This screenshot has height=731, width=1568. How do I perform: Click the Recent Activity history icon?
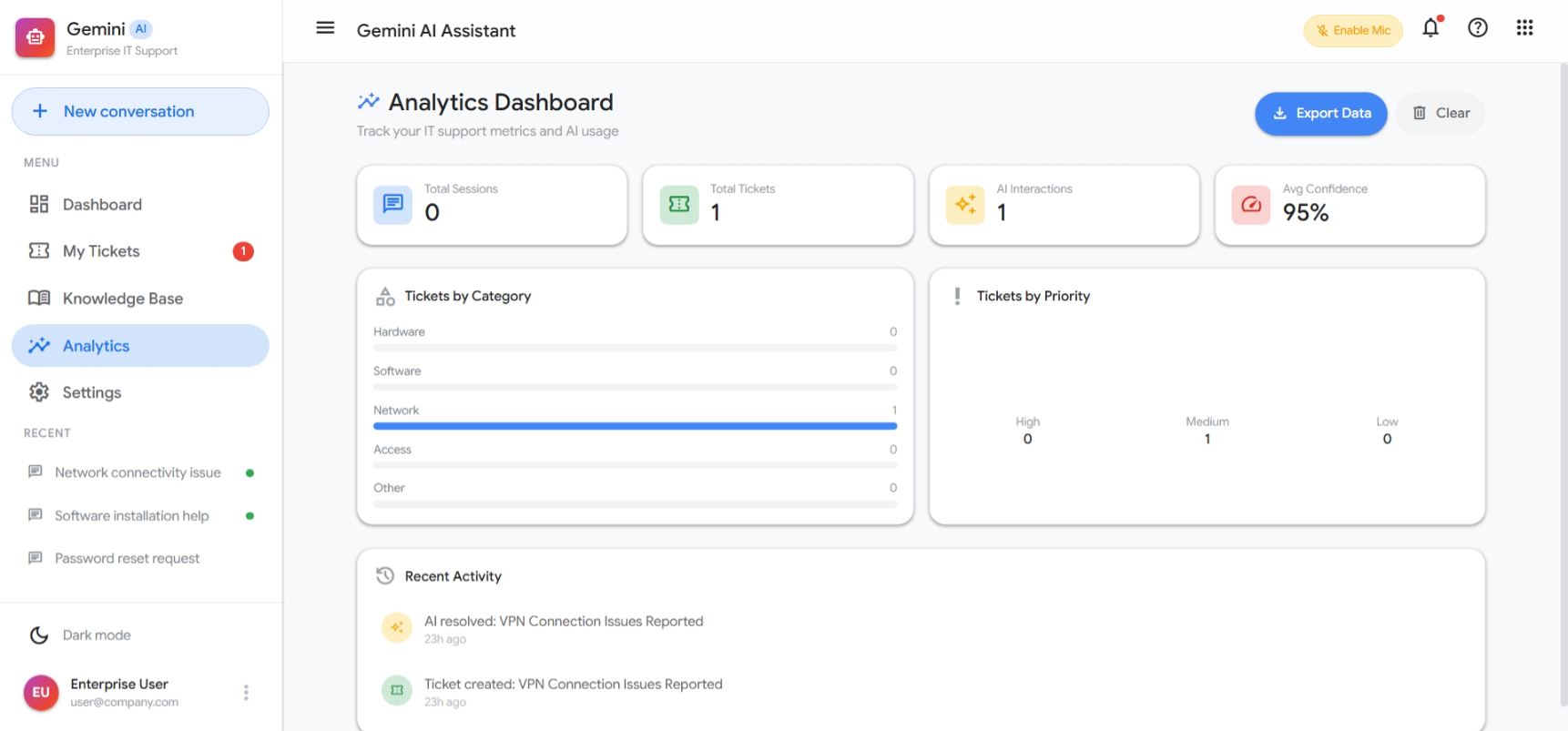[385, 575]
